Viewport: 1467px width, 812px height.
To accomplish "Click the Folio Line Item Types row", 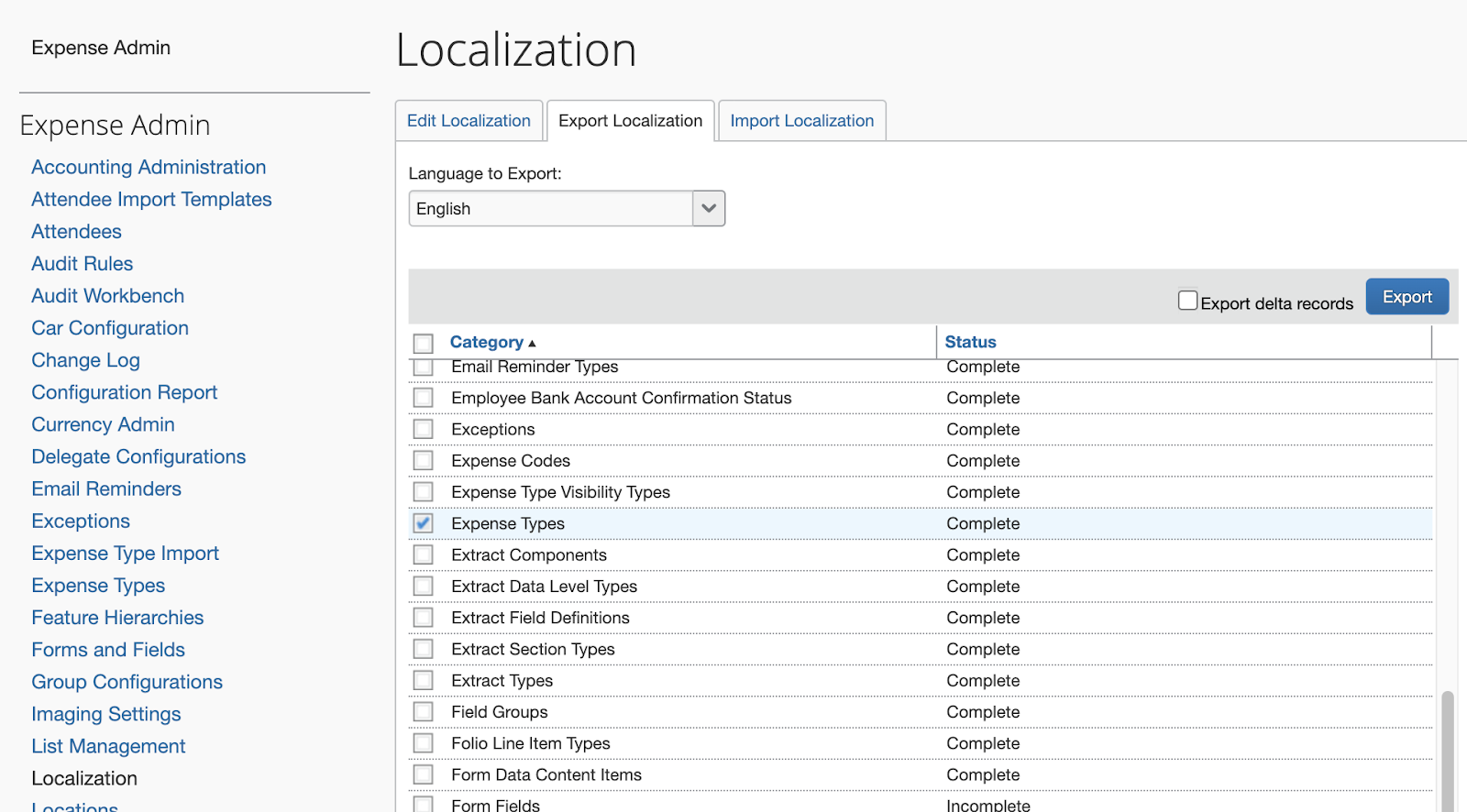I will (530, 743).
